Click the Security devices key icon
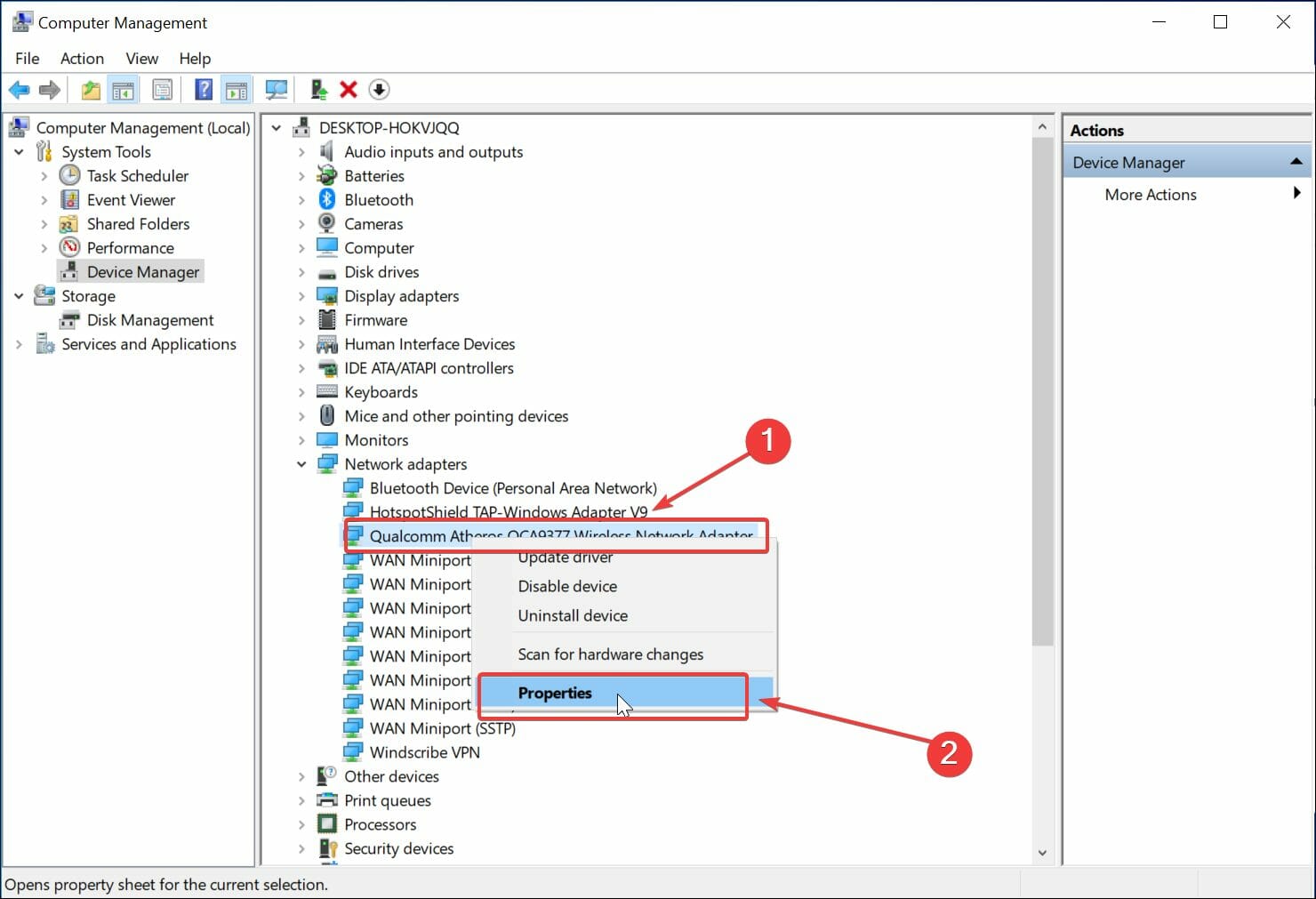The height and width of the screenshot is (899, 1316). tap(327, 848)
